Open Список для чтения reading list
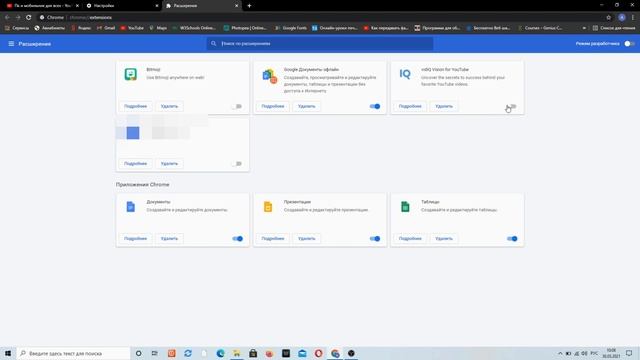Viewport: 640px width, 360px height. click(614, 28)
